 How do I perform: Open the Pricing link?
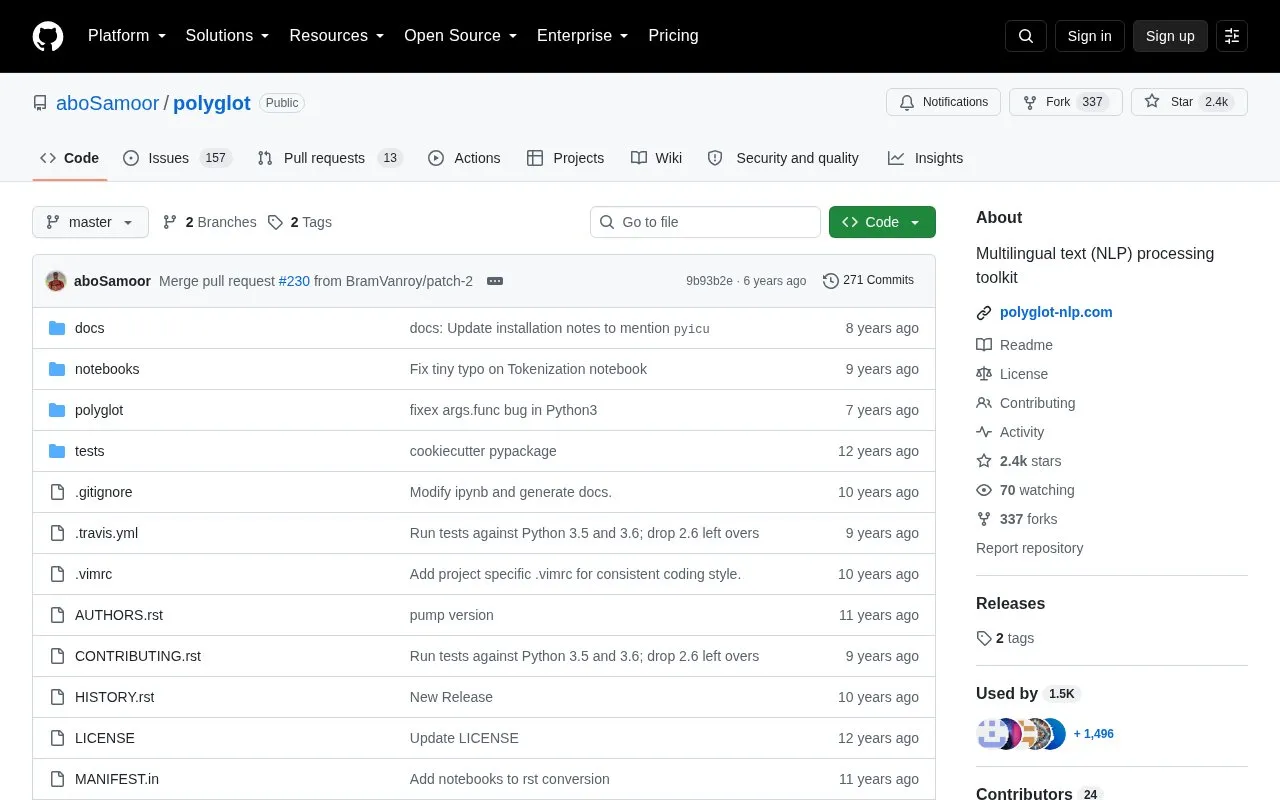(673, 36)
